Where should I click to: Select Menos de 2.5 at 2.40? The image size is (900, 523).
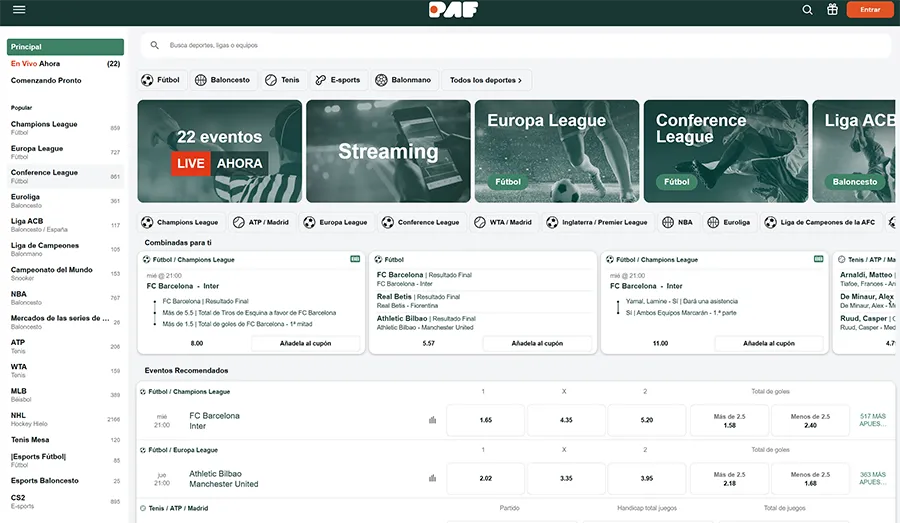tap(810, 420)
